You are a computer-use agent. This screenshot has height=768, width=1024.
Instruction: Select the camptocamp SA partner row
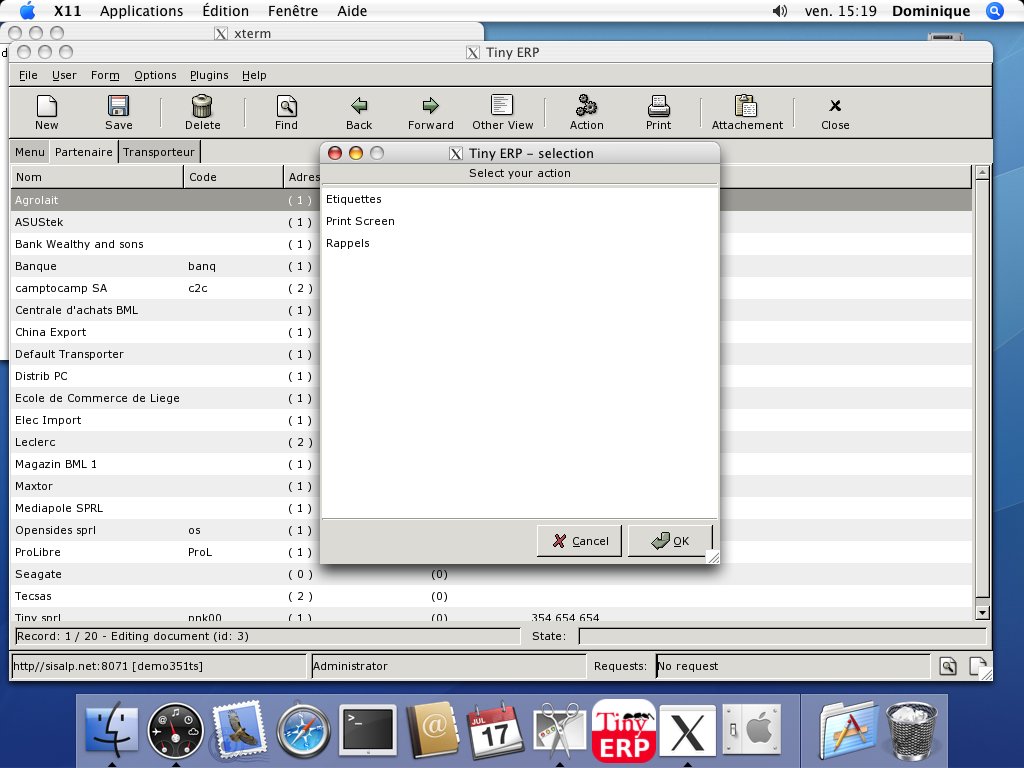point(165,288)
